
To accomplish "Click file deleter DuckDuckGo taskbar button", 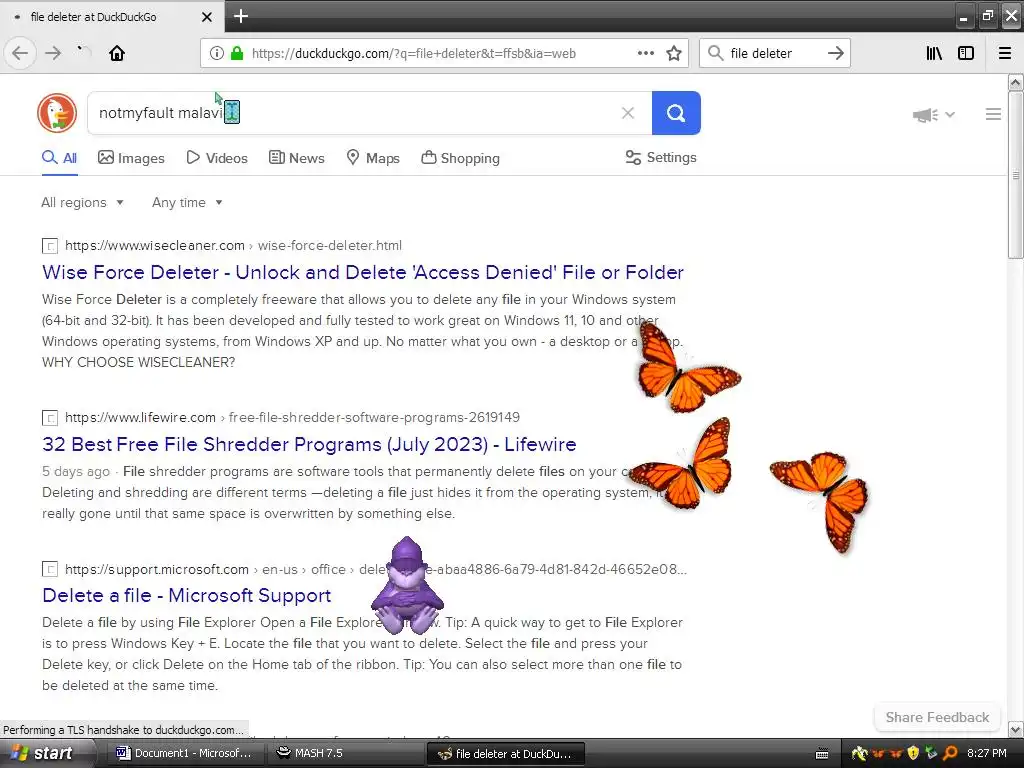I will 505,754.
